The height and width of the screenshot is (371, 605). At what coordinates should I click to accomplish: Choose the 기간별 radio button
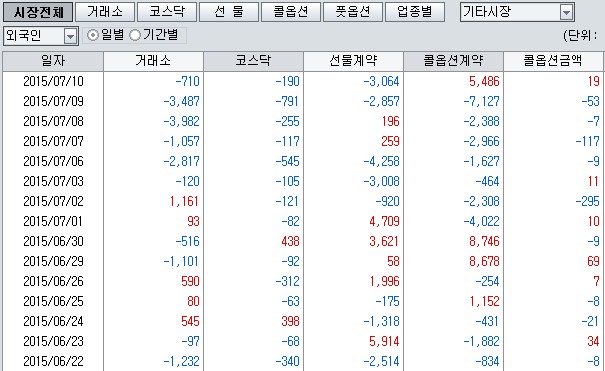click(135, 35)
